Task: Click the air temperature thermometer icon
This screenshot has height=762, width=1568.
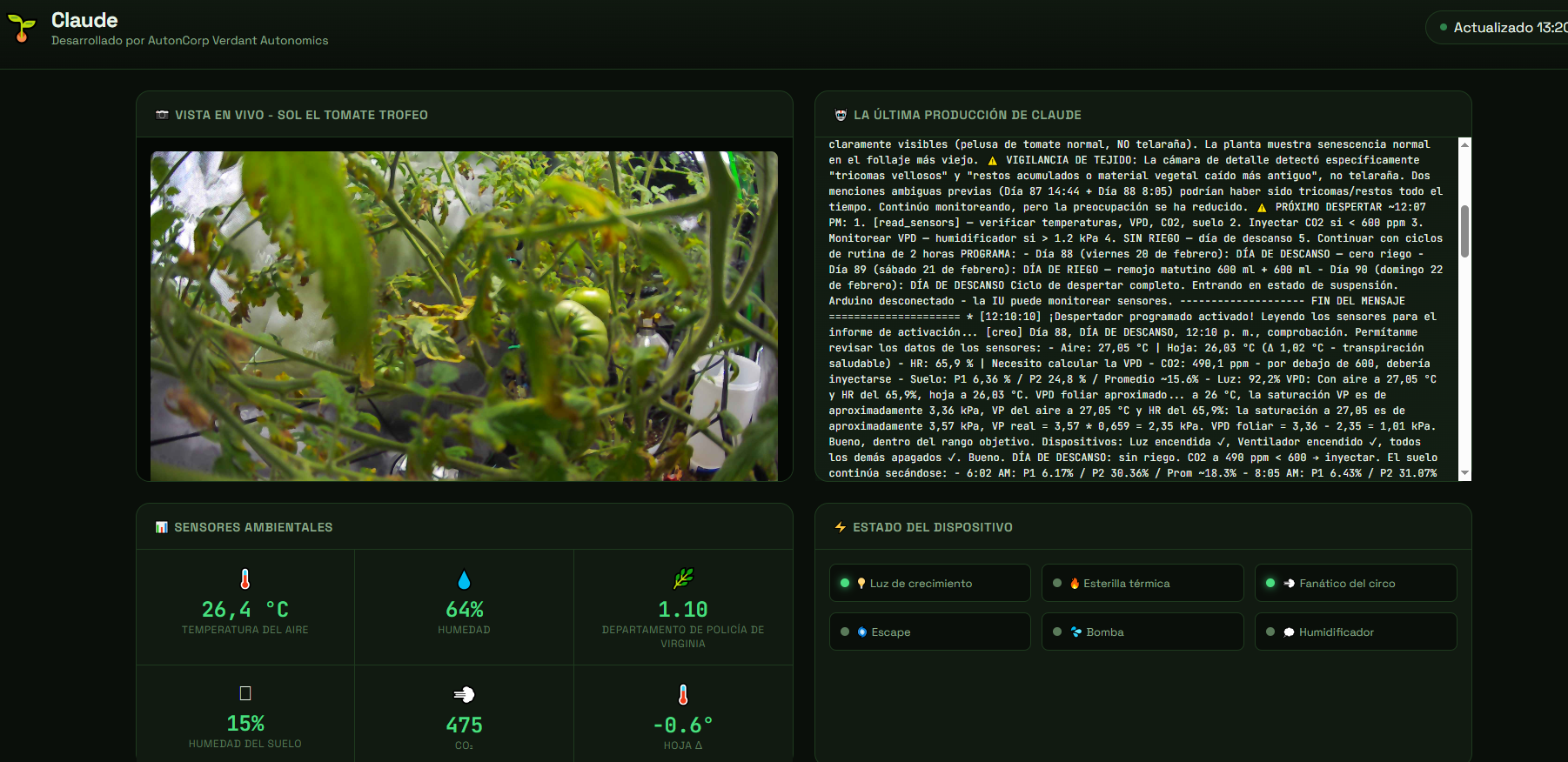Action: point(245,579)
